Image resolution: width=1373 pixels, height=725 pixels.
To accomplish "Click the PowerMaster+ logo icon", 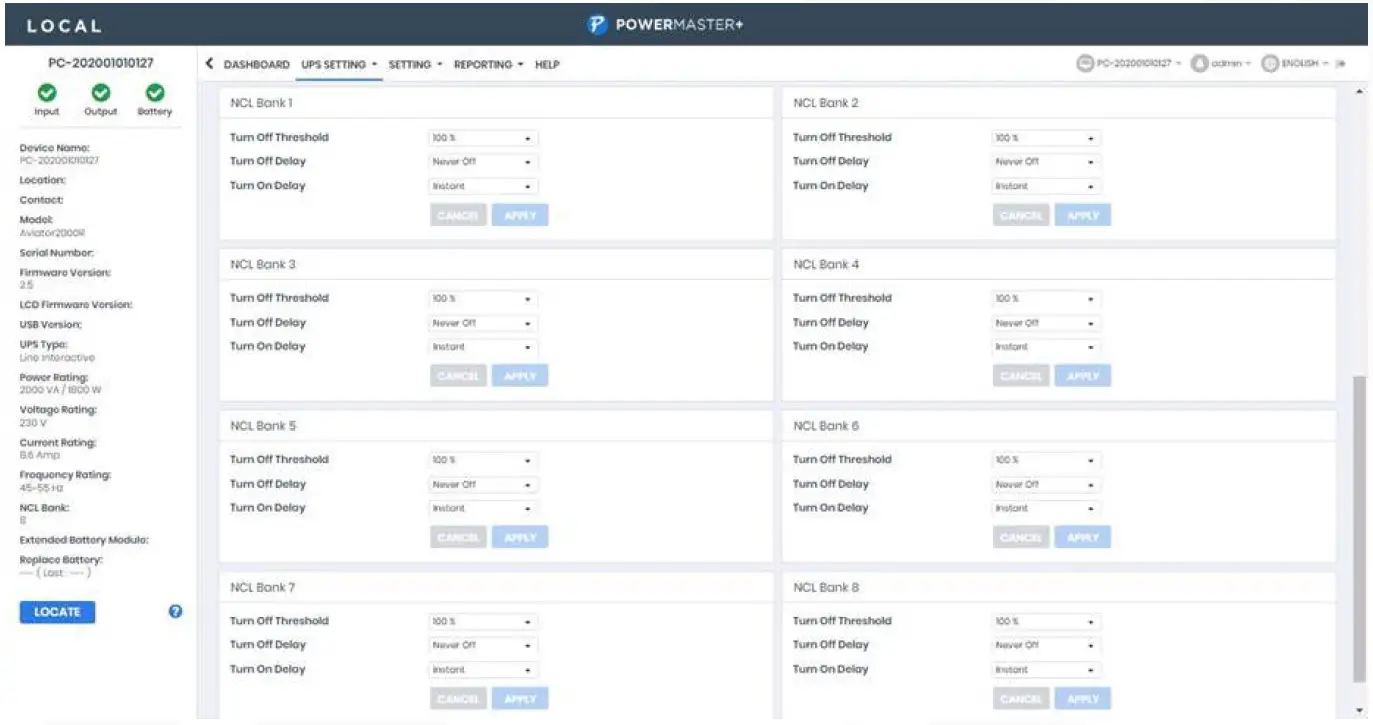I will click(x=598, y=24).
